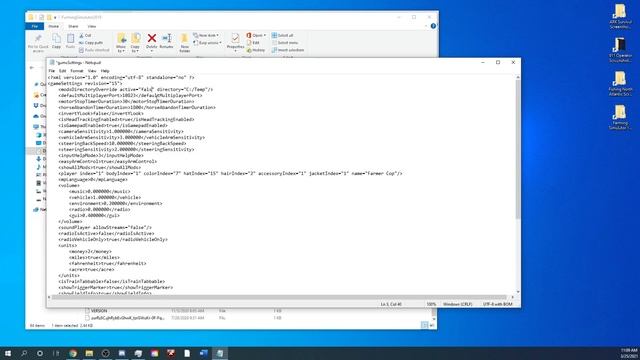Click the modsDirectoryOverride line in Notepad
640x360 pixels.
pos(136,89)
